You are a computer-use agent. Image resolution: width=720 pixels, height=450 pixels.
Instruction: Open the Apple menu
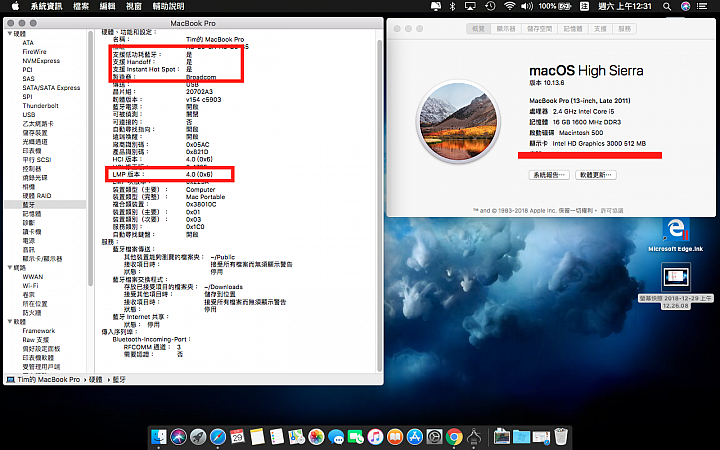[x=15, y=6]
